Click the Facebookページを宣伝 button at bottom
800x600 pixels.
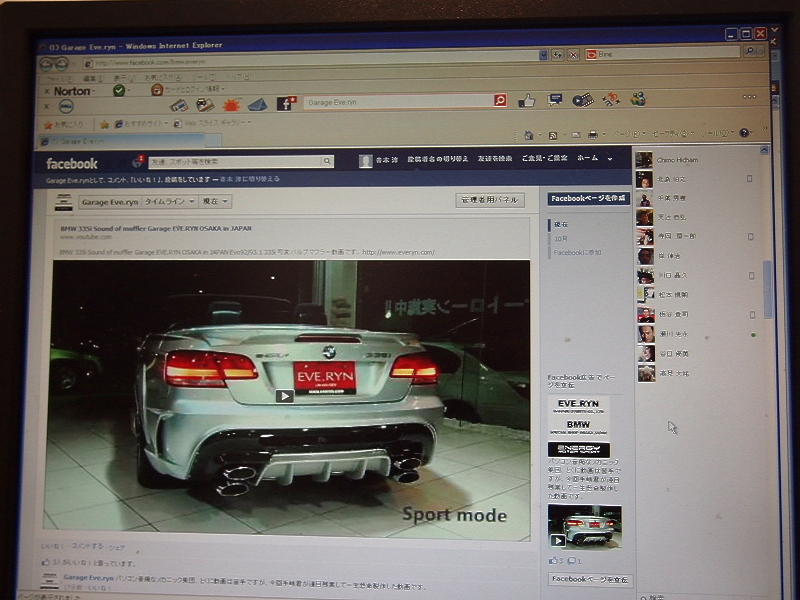click(590, 580)
